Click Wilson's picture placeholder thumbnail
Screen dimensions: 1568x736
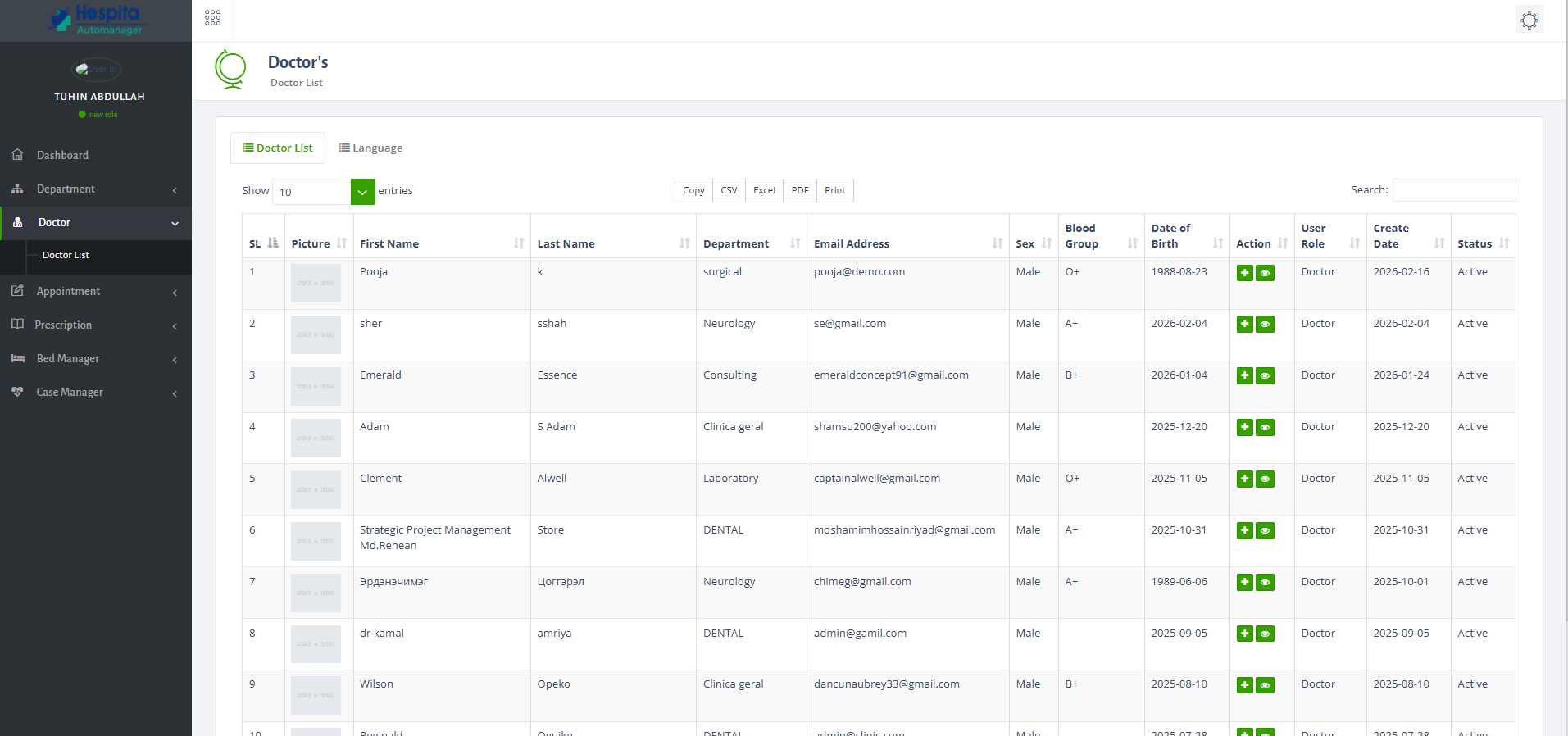click(316, 695)
